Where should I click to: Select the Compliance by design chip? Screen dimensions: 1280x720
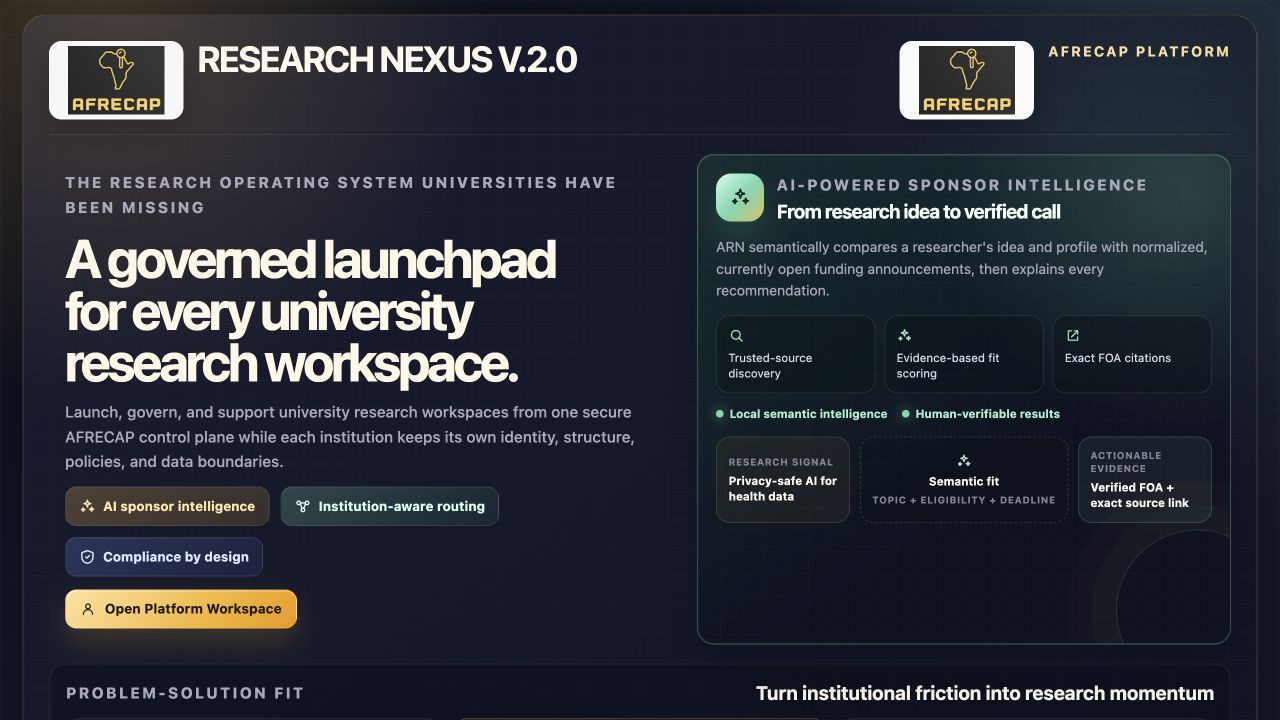click(164, 557)
